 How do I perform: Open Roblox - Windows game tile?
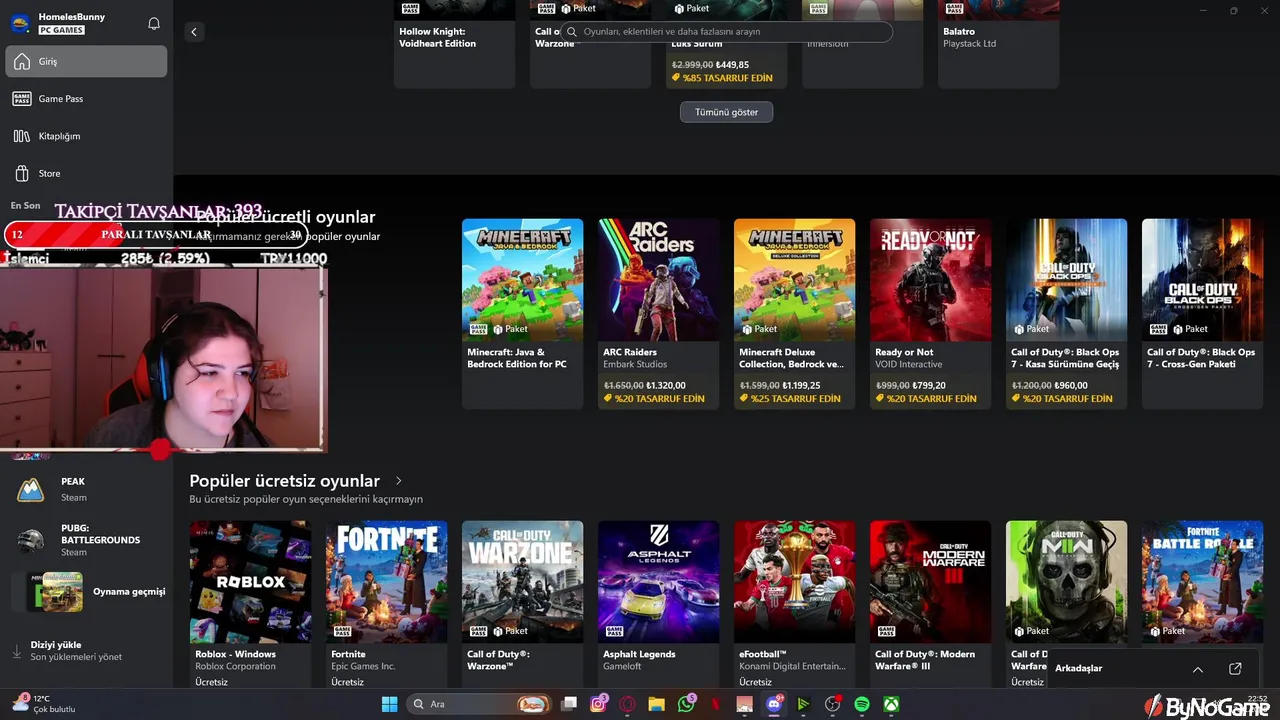point(250,604)
